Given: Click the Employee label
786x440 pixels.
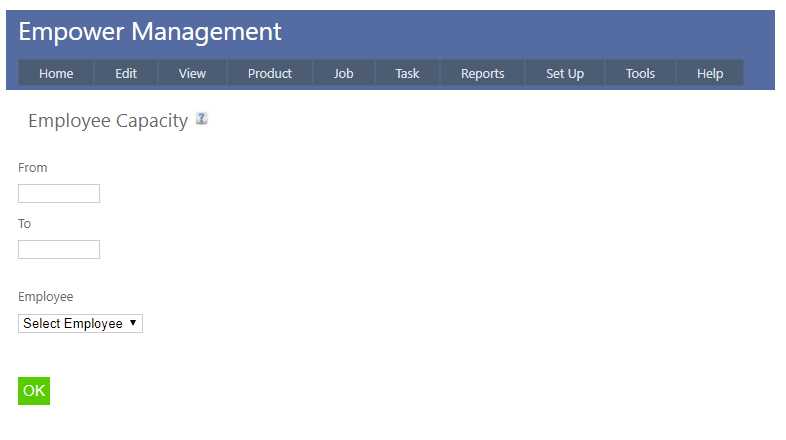Looking at the screenshot, I should tap(46, 297).
